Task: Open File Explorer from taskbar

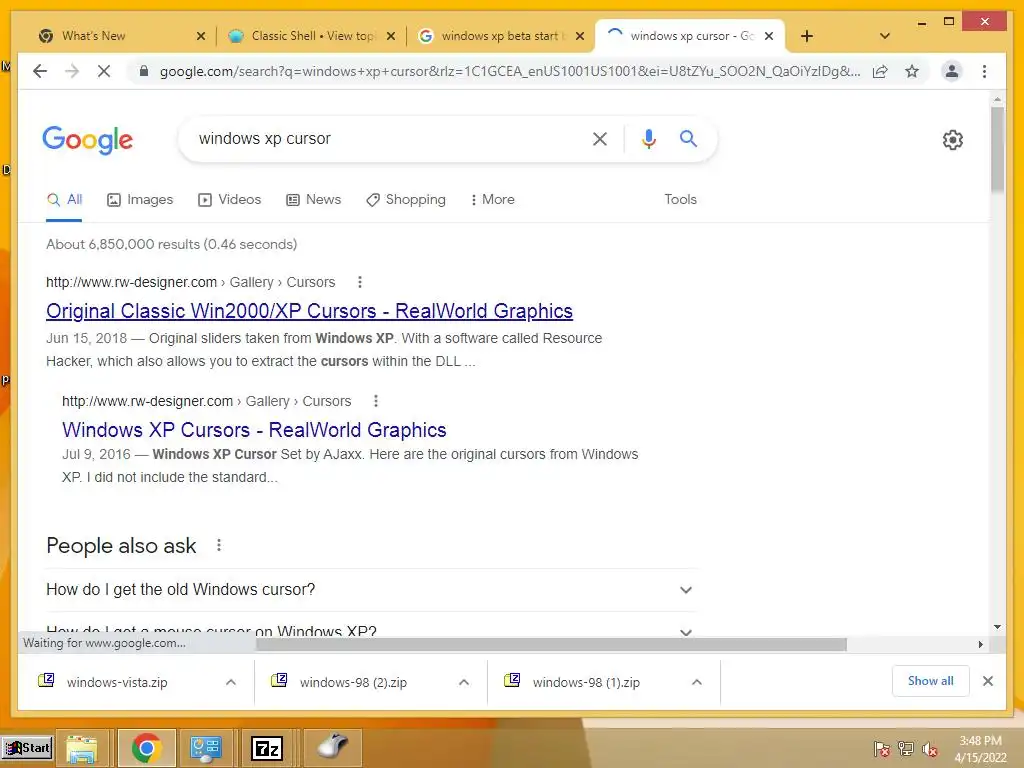Action: [x=82, y=748]
